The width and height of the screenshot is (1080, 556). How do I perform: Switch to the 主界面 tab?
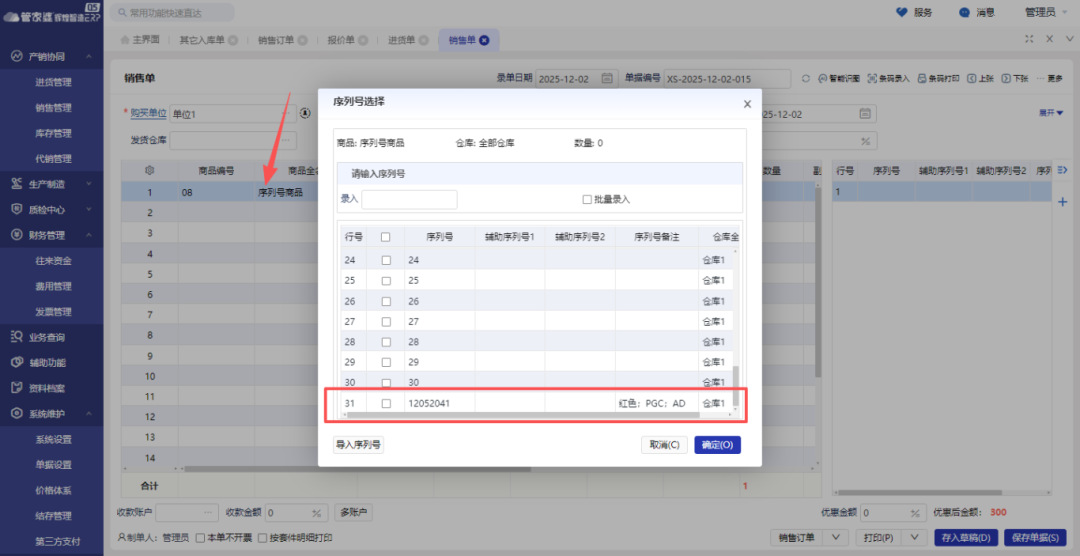[140, 40]
